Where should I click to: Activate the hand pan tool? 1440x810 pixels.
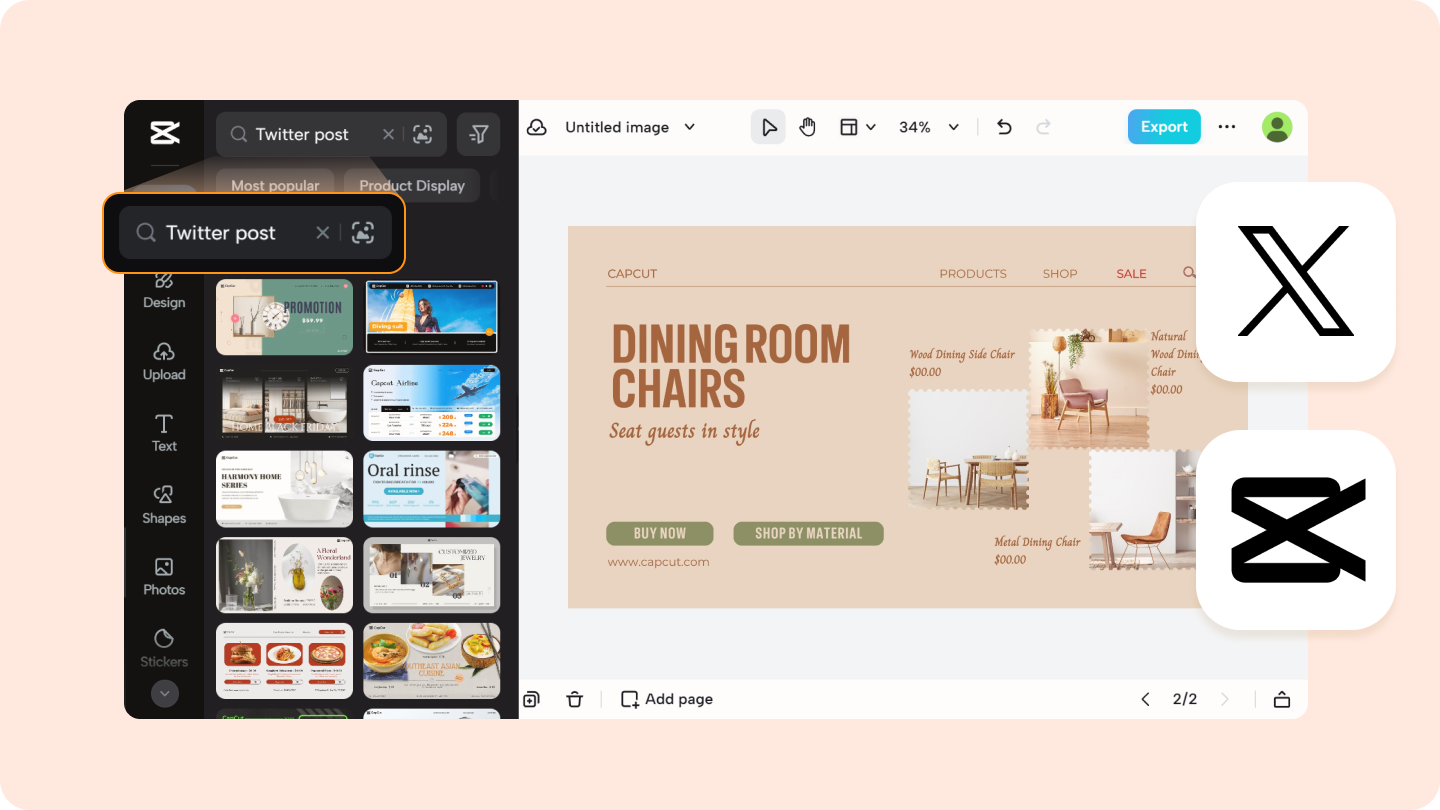807,127
